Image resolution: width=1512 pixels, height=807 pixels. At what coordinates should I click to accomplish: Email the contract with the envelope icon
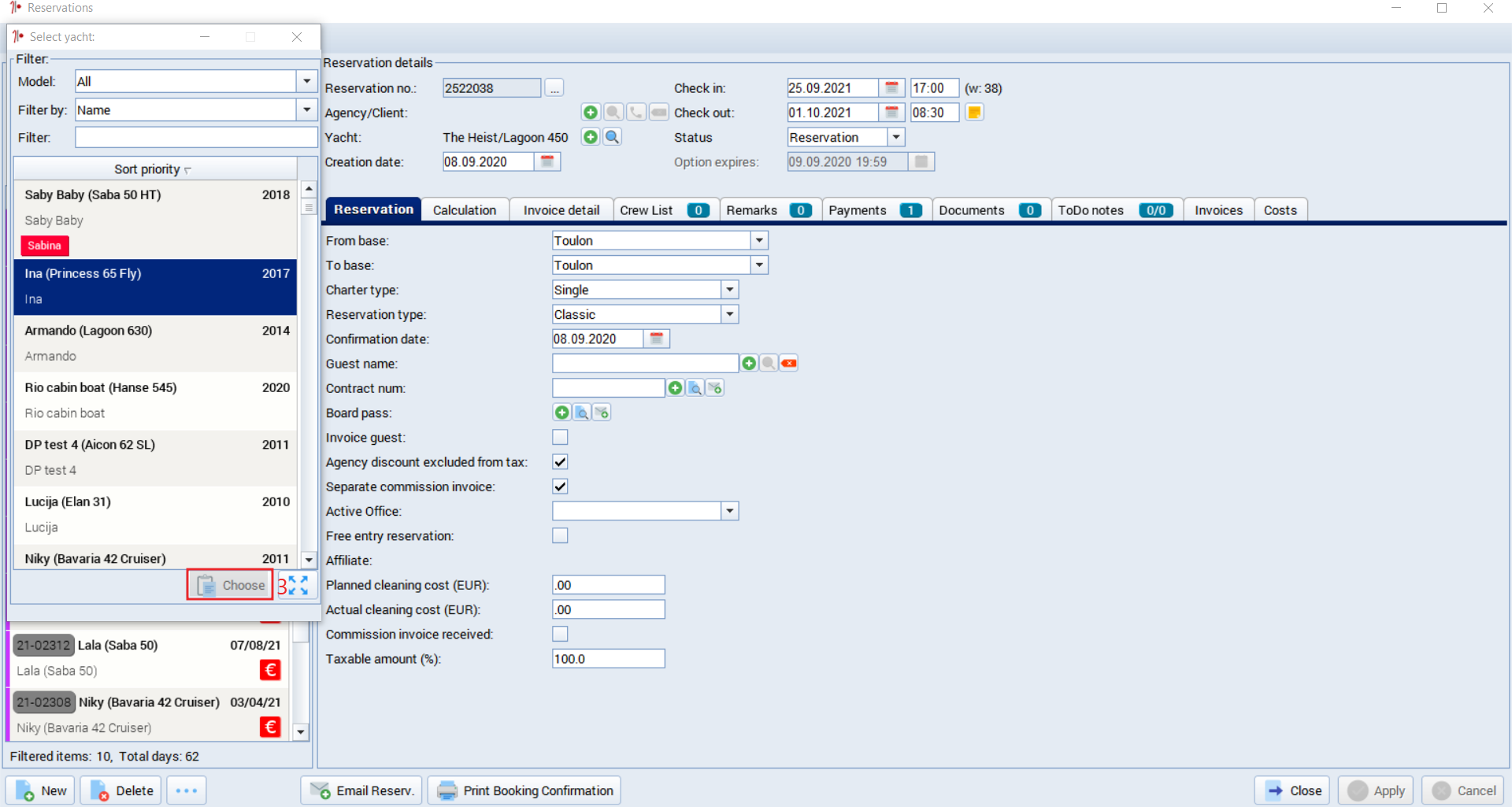pyautogui.click(x=715, y=387)
